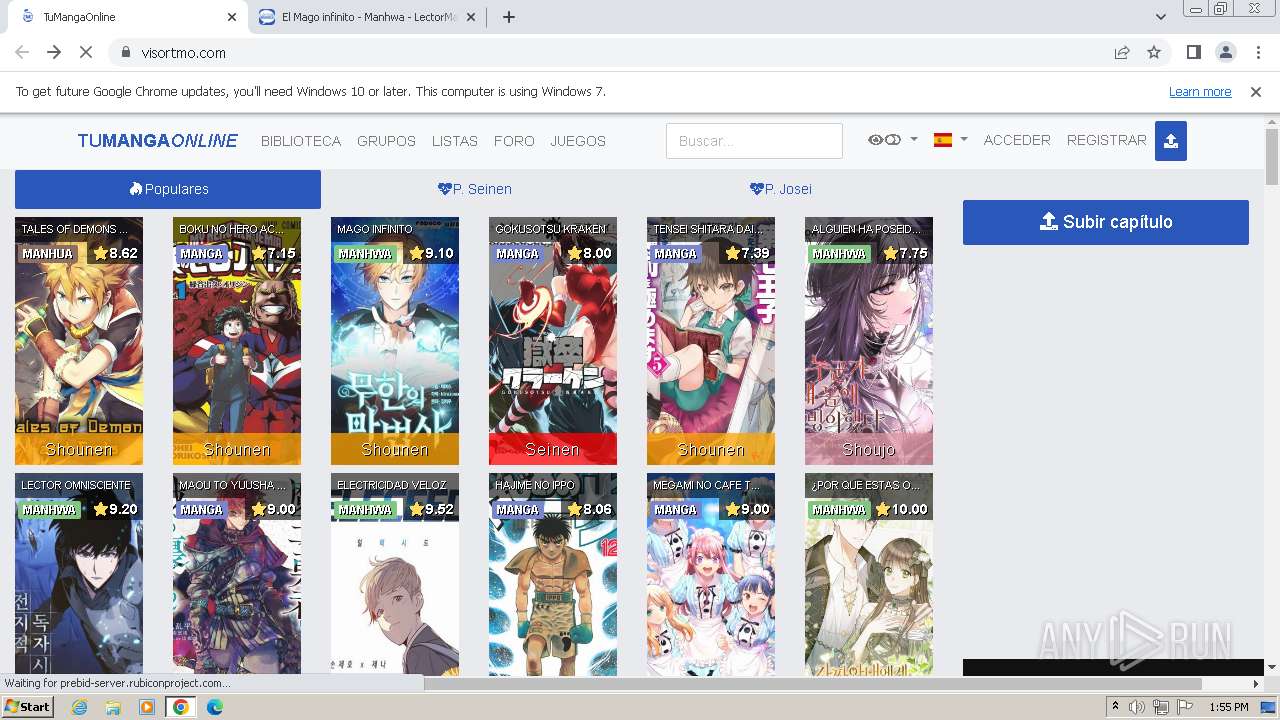
Task: Open the Listas menu
Action: point(455,141)
